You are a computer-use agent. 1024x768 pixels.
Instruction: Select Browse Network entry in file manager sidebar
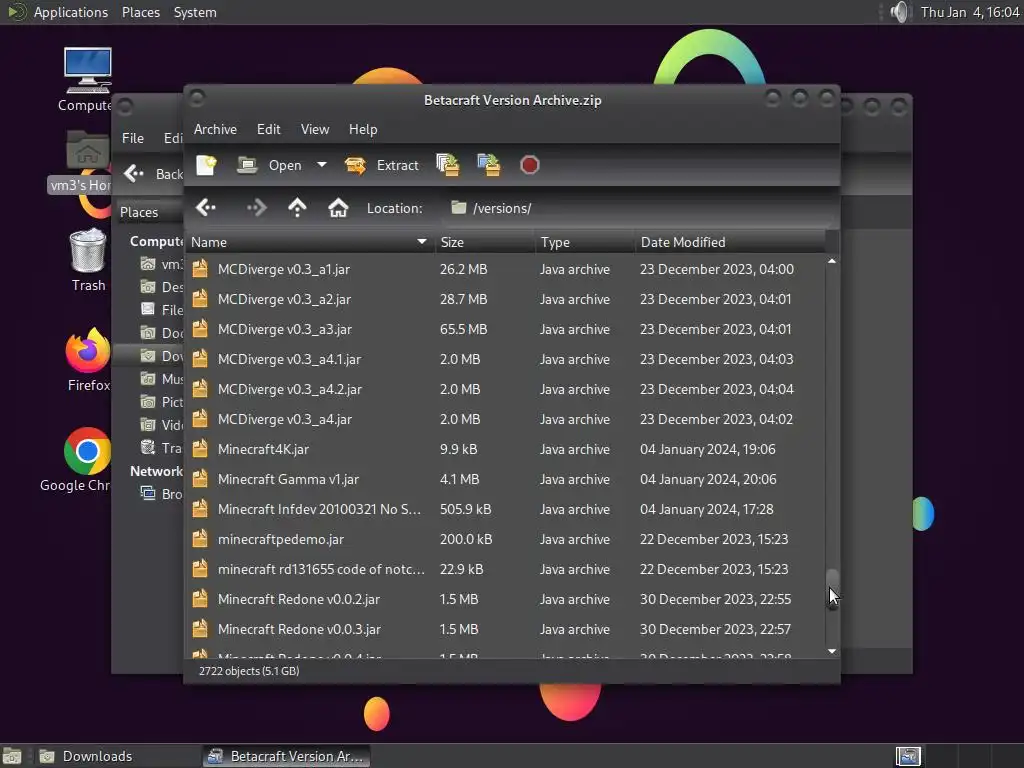pyautogui.click(x=161, y=494)
